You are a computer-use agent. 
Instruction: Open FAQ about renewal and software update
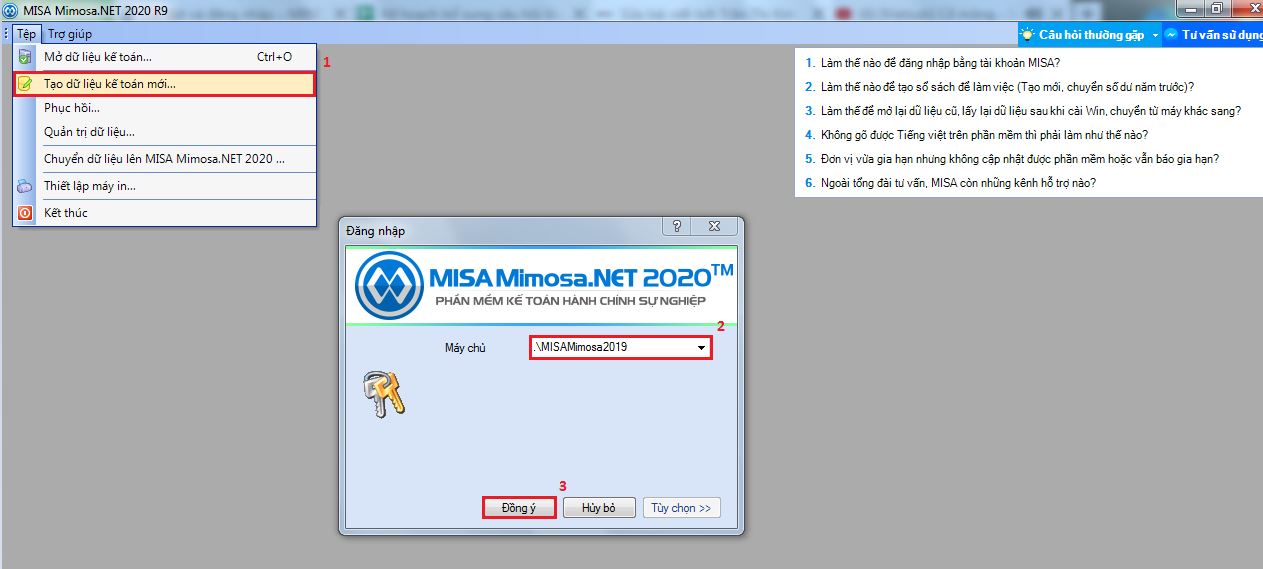pyautogui.click(x=1019, y=158)
